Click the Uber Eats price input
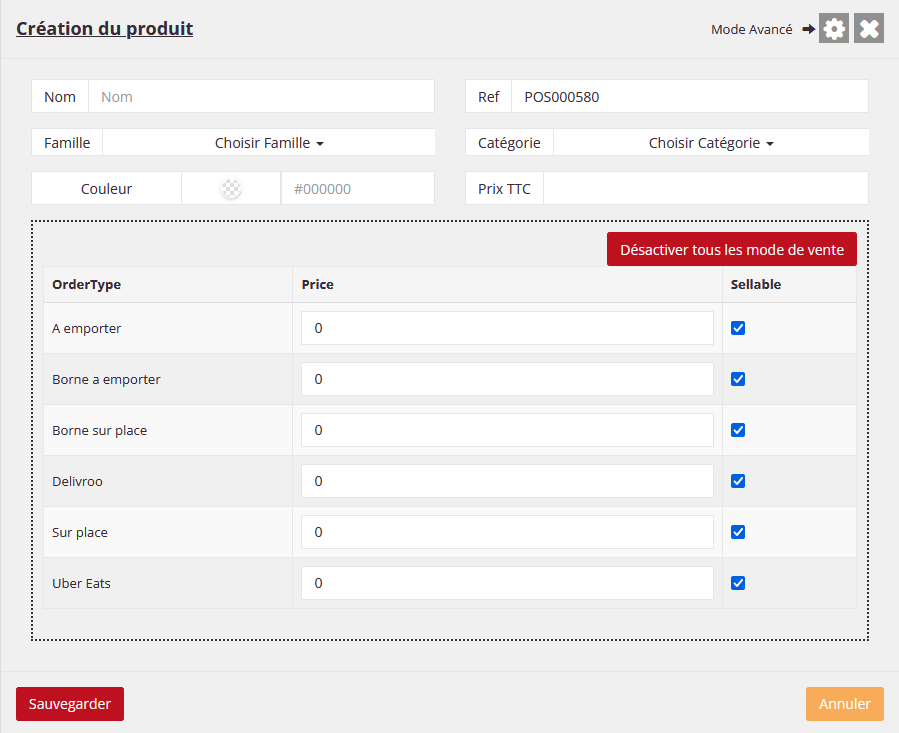Viewport: 899px width, 733px height. click(x=507, y=583)
